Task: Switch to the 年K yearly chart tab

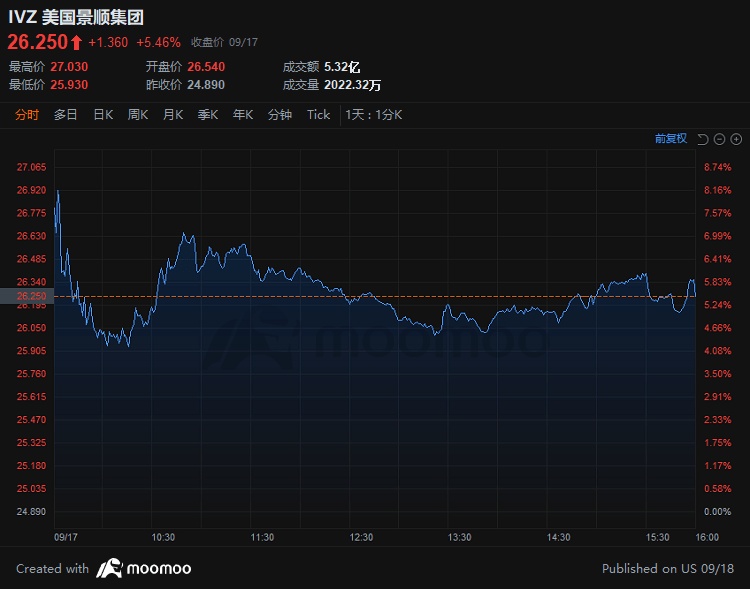Action: click(x=243, y=115)
